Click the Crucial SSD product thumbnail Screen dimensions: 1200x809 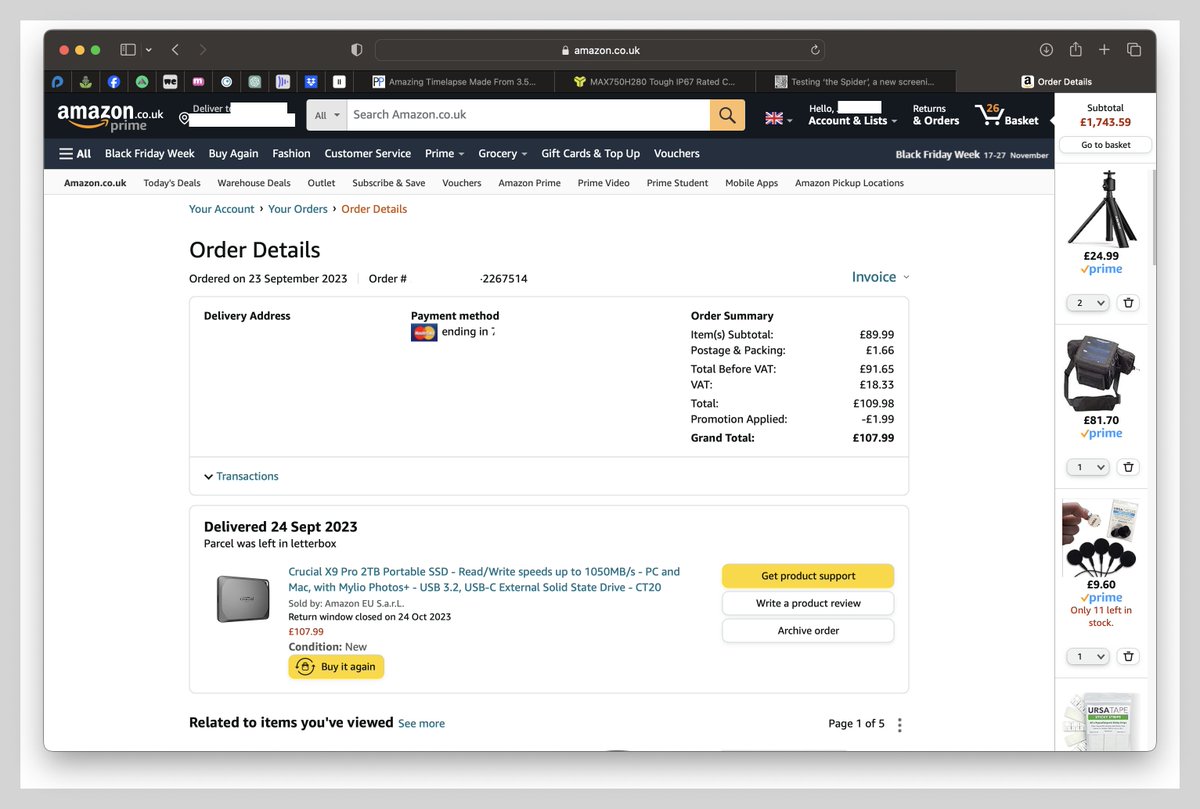click(243, 599)
